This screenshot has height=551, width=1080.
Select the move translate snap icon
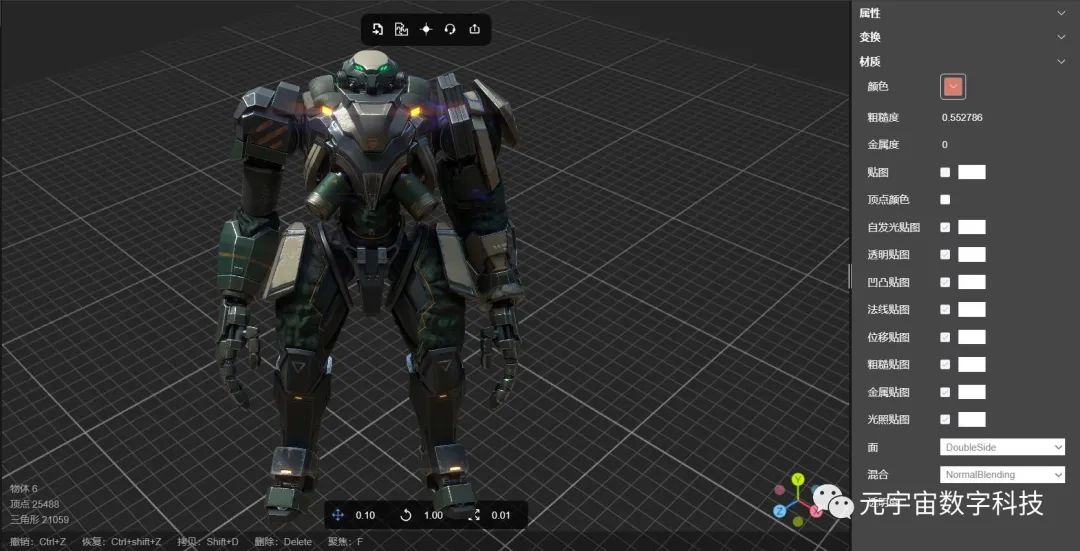[338, 515]
